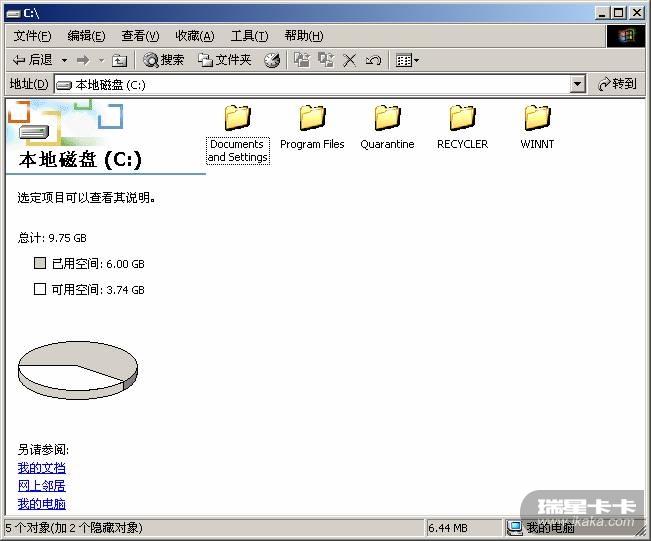Click the 本地磁盘 (C:) heading
This screenshot has width=651, height=541.
click(80, 159)
